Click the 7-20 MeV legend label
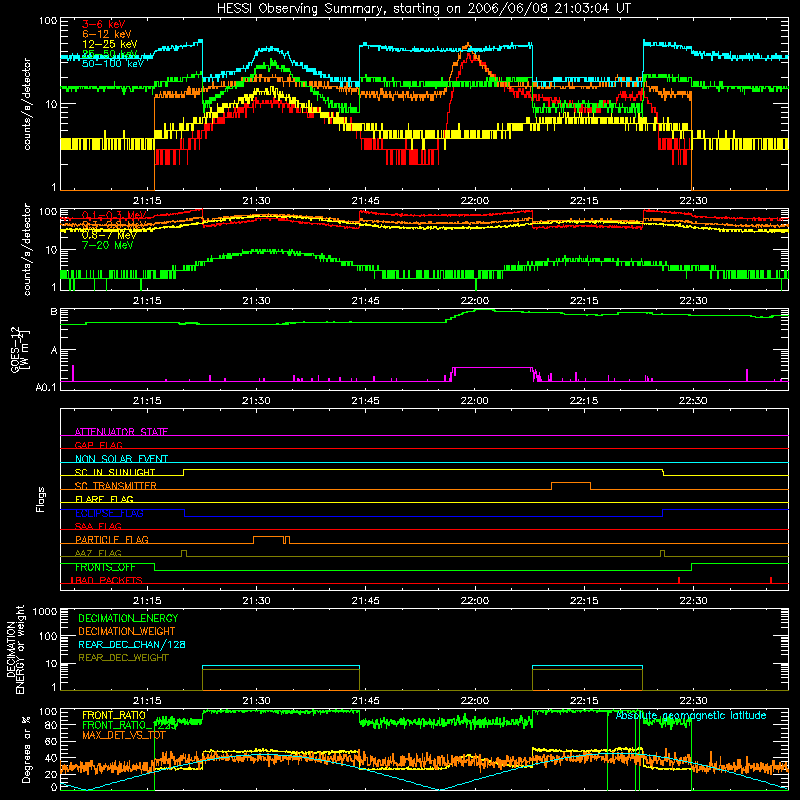Image resolution: width=800 pixels, height=800 pixels. tap(108, 245)
